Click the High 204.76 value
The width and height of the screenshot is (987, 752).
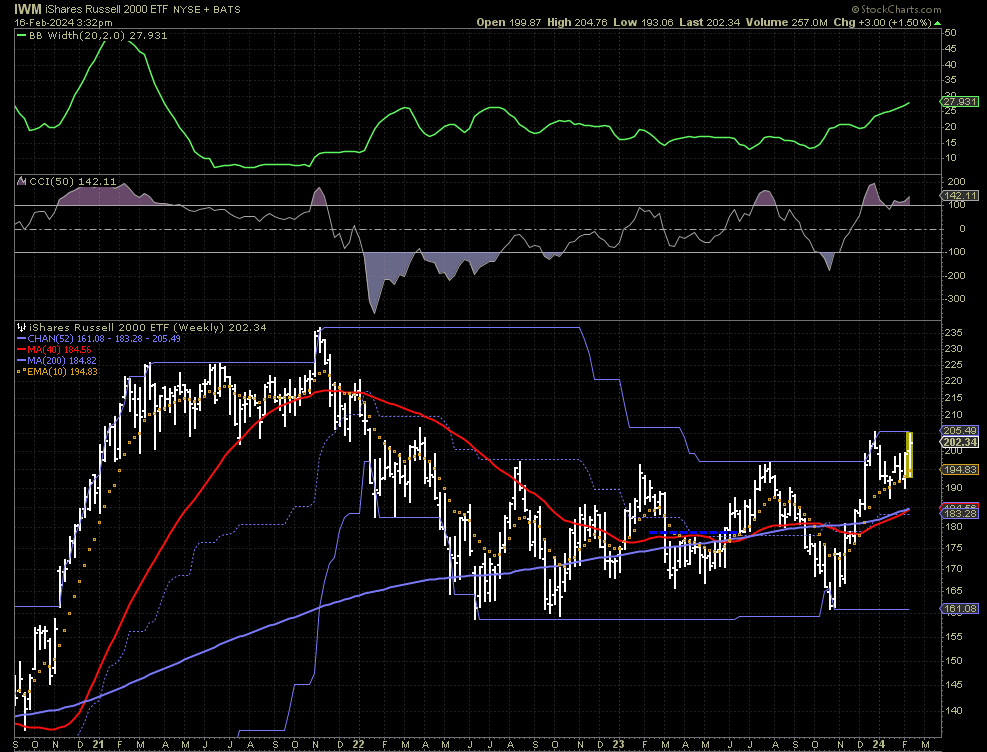[x=577, y=22]
